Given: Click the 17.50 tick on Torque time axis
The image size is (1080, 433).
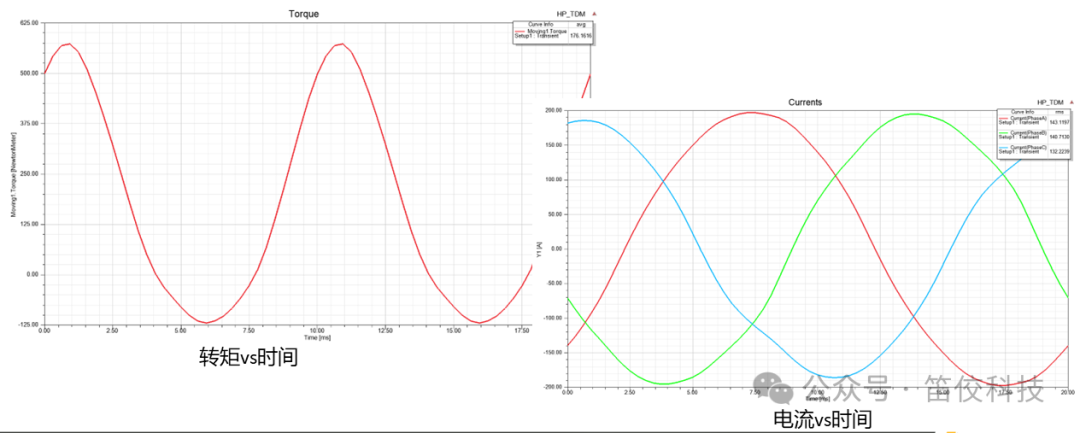Looking at the screenshot, I should point(523,331).
